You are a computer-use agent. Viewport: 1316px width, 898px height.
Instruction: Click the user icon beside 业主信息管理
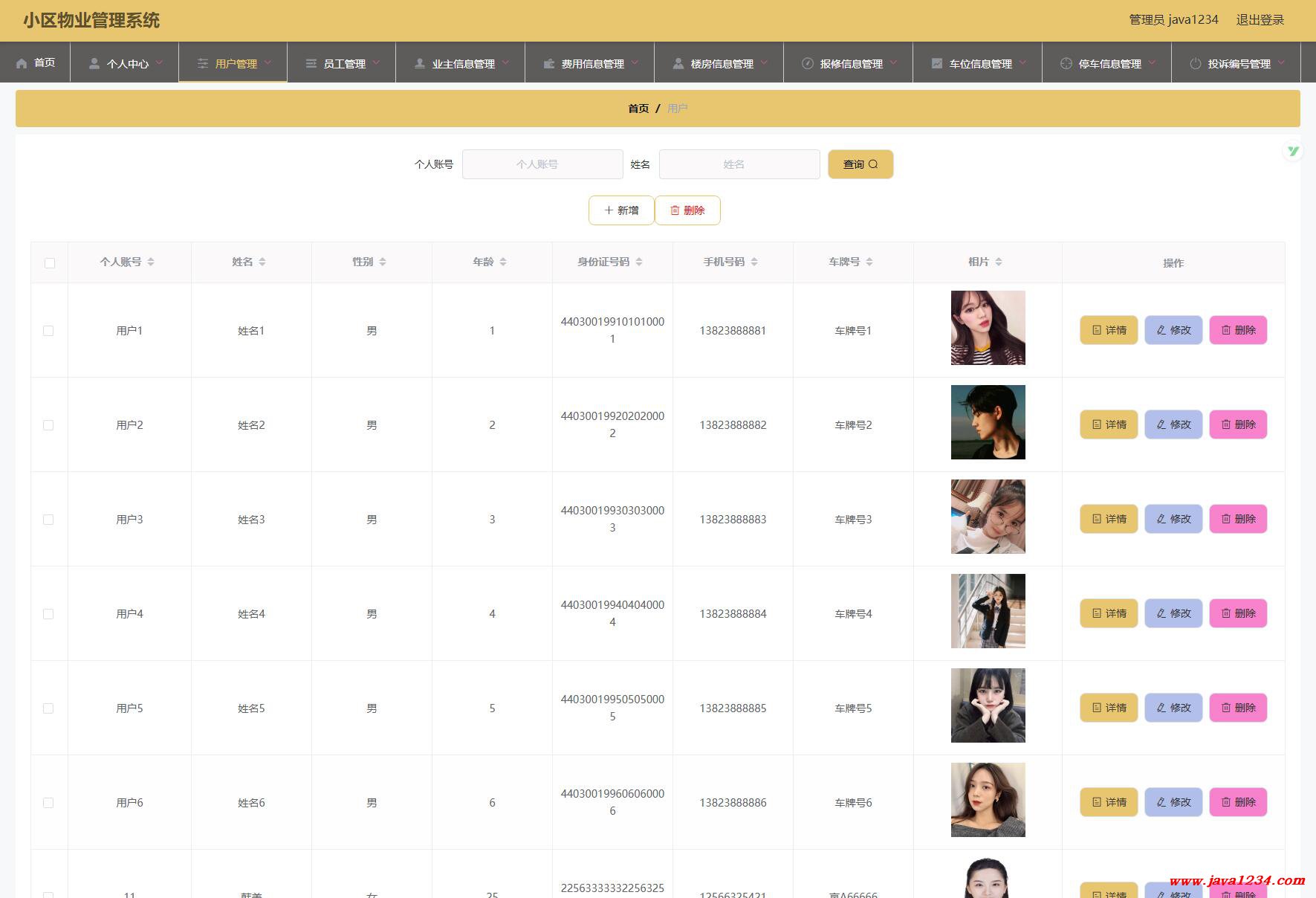click(420, 63)
